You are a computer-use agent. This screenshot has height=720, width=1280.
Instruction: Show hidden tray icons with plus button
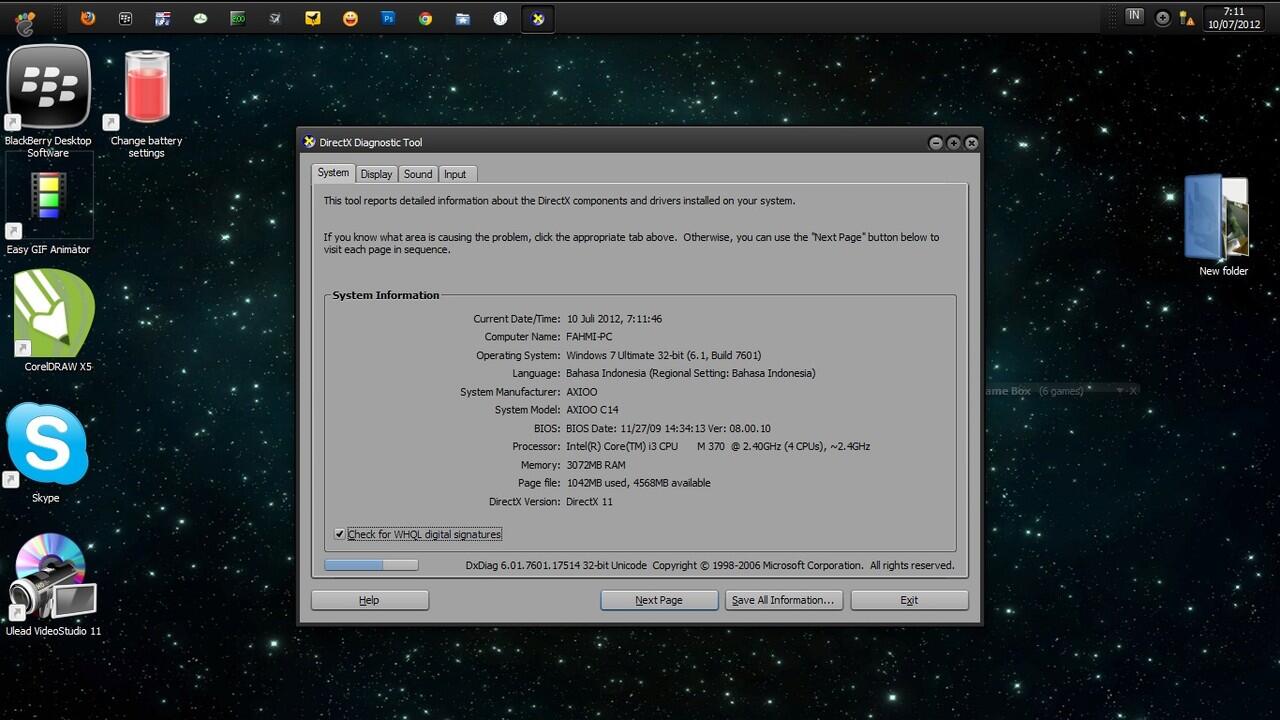tap(1162, 18)
